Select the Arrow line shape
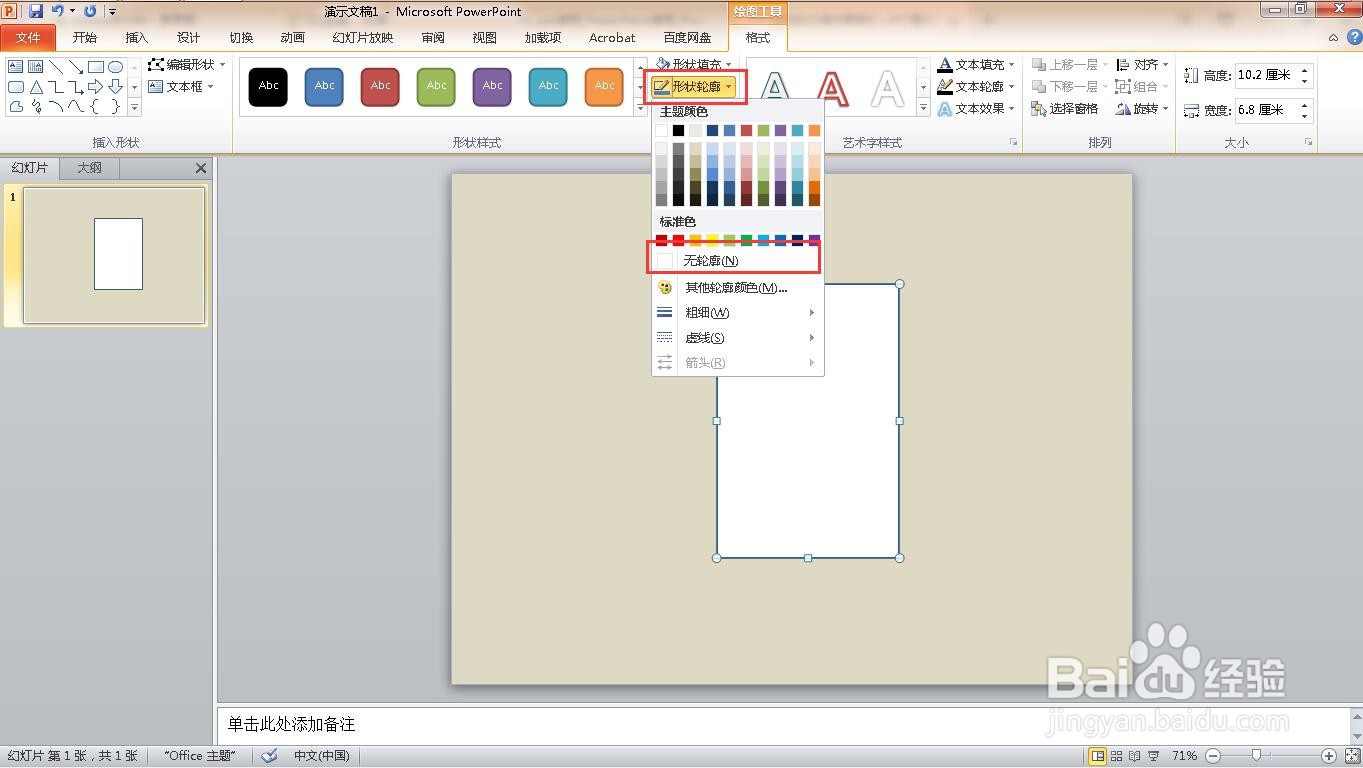The height and width of the screenshot is (768, 1363). coord(76,67)
